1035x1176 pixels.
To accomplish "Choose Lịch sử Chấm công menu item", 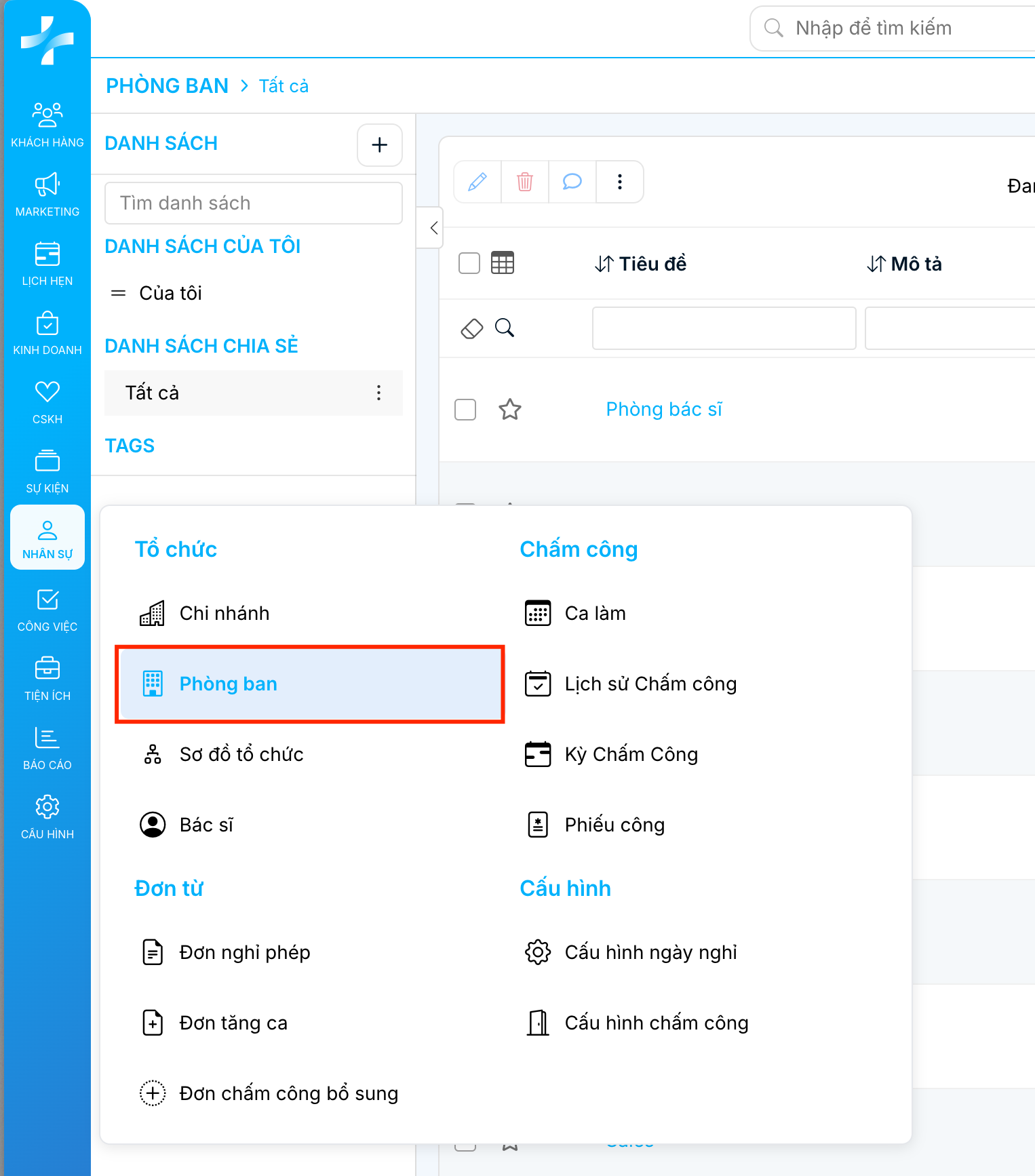I will pyautogui.click(x=650, y=684).
